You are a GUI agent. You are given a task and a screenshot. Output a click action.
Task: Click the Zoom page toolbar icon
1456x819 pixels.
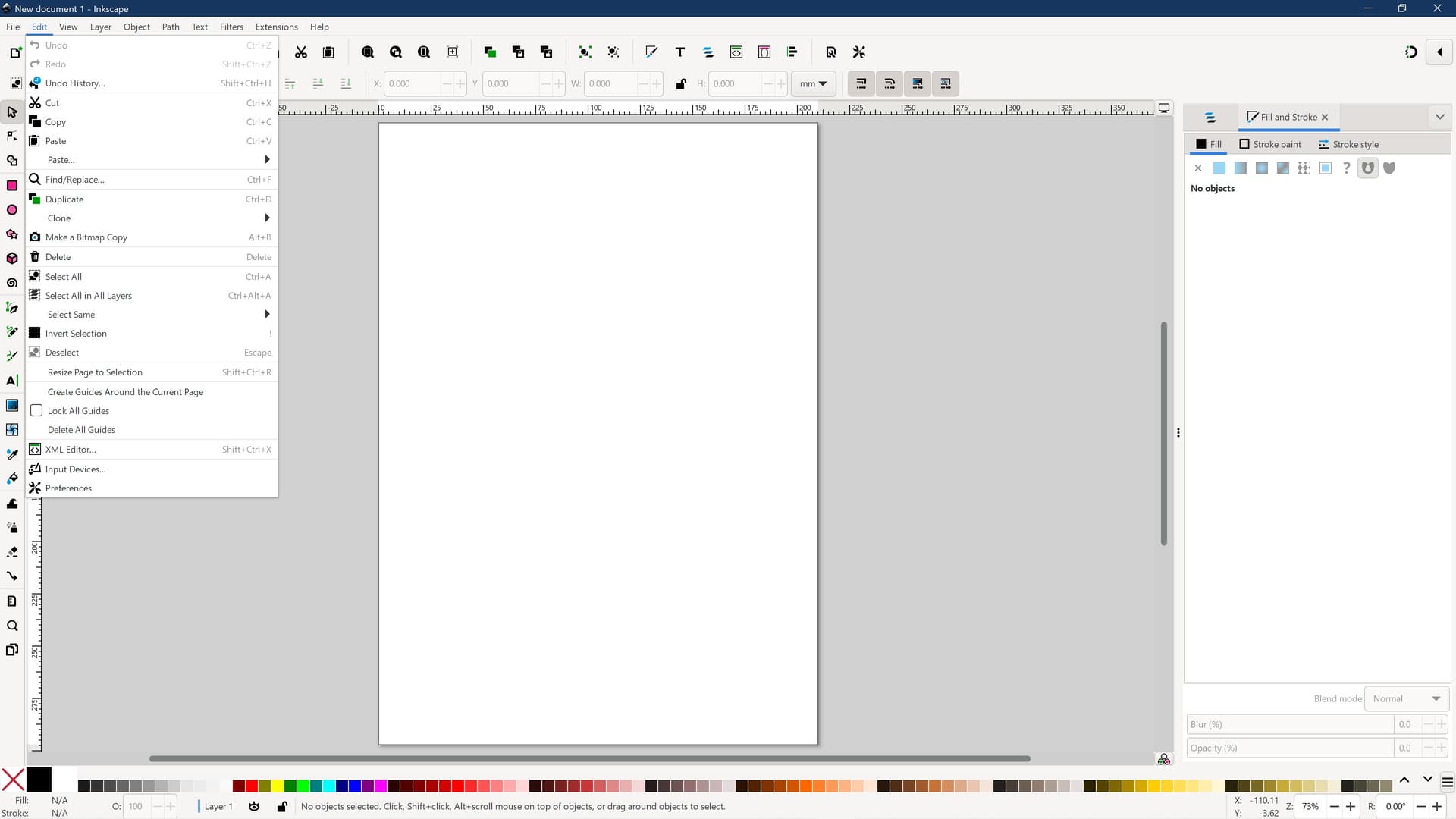424,52
